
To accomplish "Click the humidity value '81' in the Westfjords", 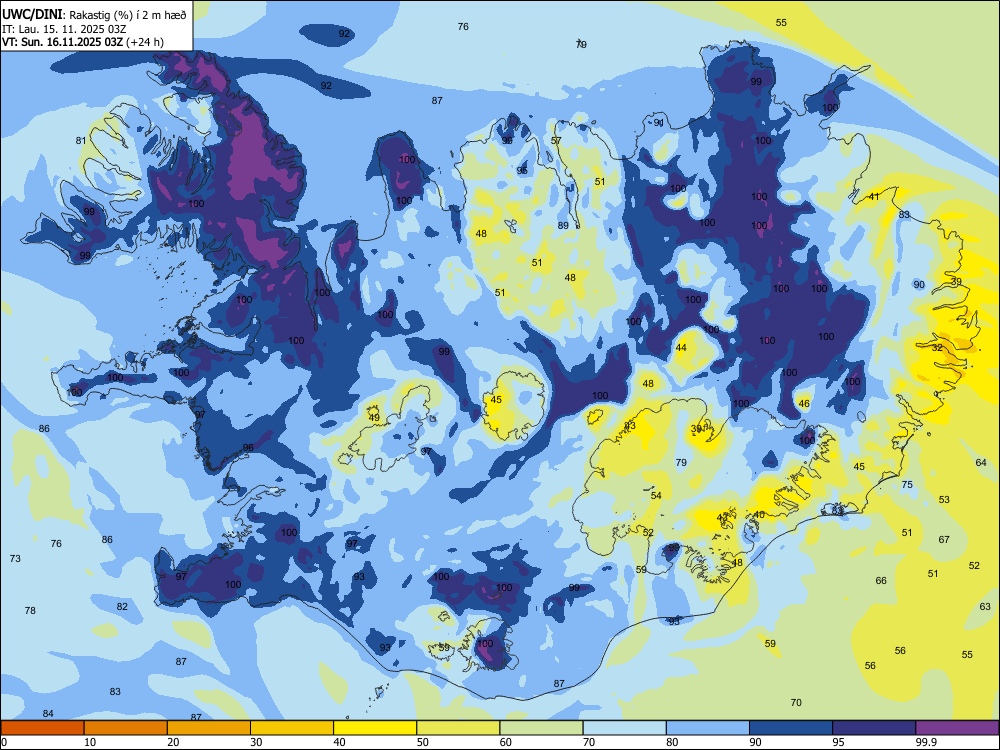I will coord(80,141).
